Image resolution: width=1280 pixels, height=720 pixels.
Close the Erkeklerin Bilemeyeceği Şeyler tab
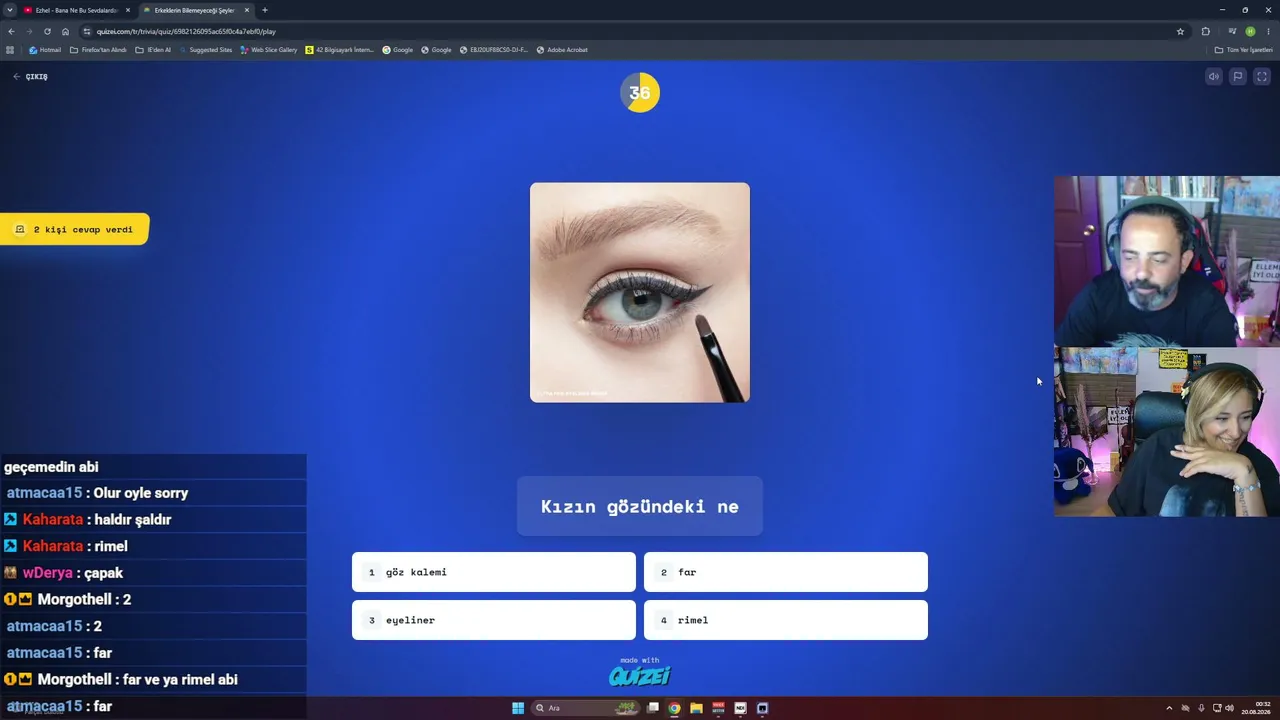click(247, 10)
